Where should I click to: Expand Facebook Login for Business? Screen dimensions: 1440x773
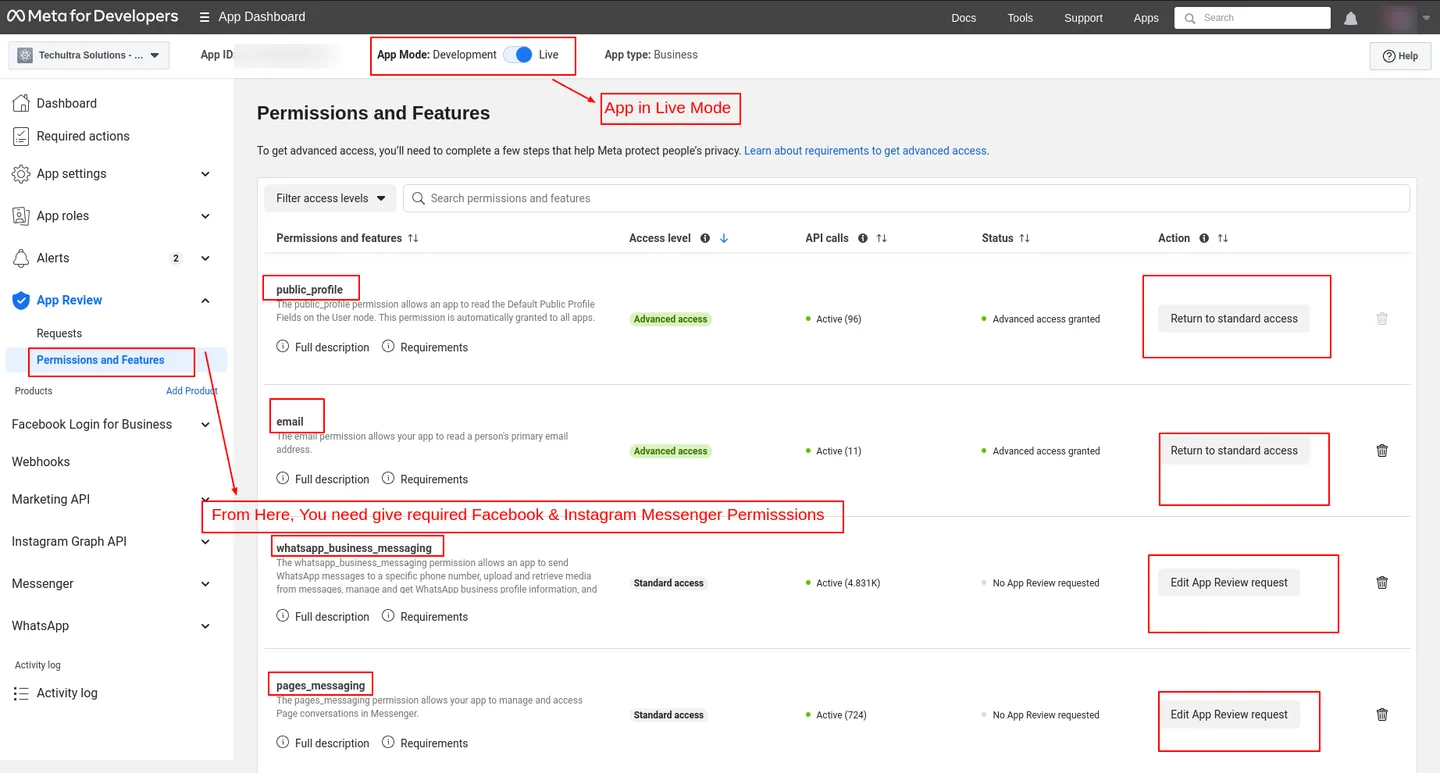click(x=205, y=424)
